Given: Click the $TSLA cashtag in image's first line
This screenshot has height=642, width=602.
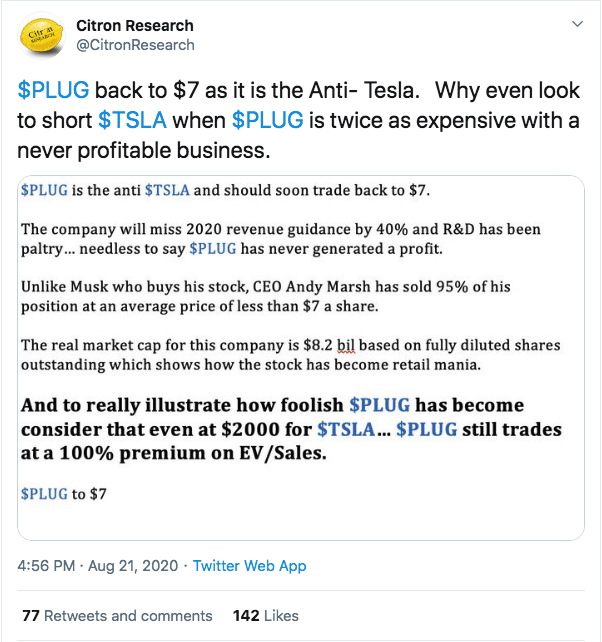Looking at the screenshot, I should click(167, 190).
